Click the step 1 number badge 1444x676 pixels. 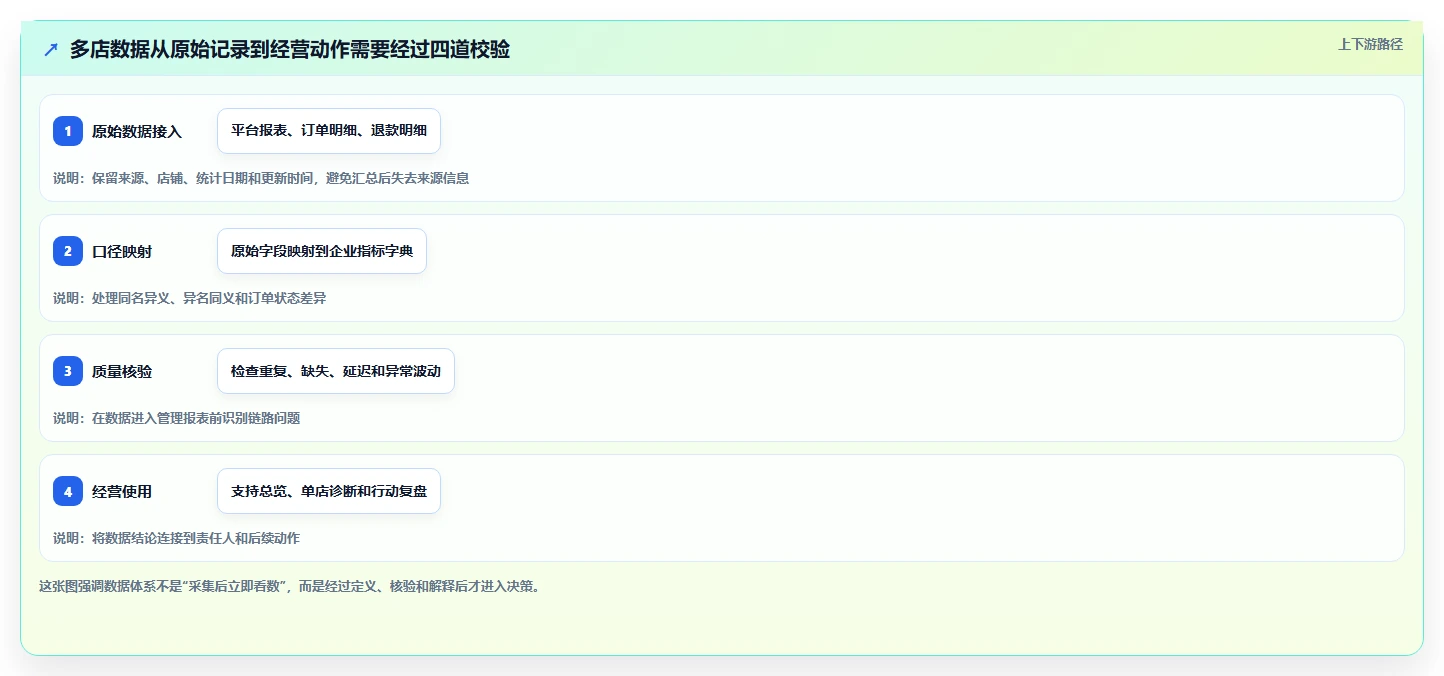(68, 131)
